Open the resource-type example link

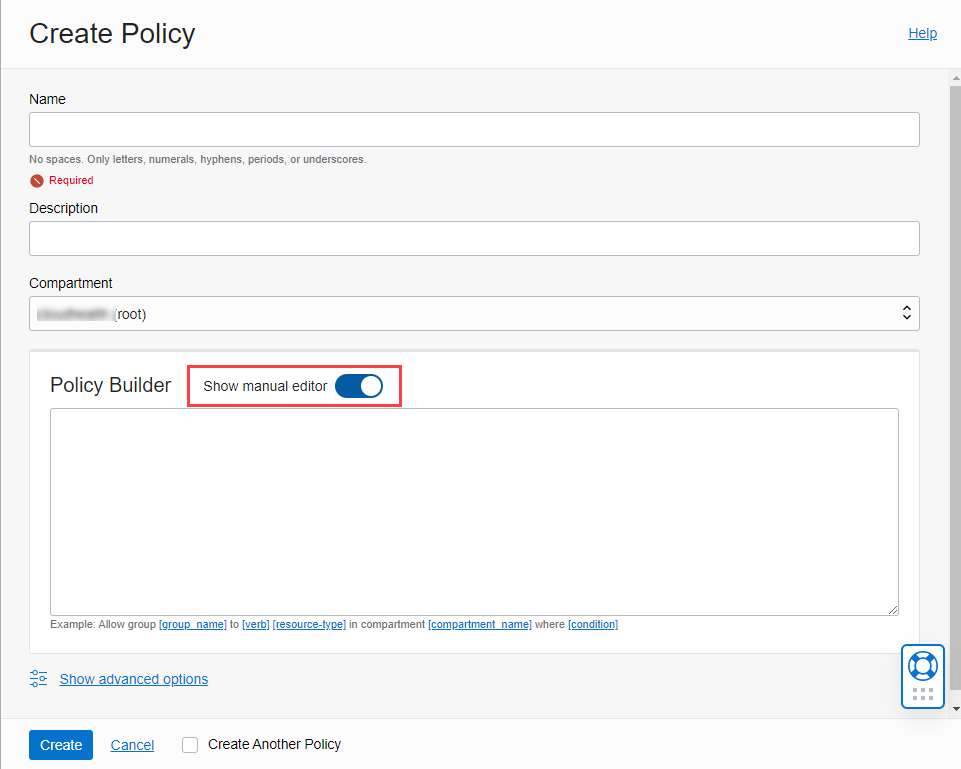click(309, 624)
